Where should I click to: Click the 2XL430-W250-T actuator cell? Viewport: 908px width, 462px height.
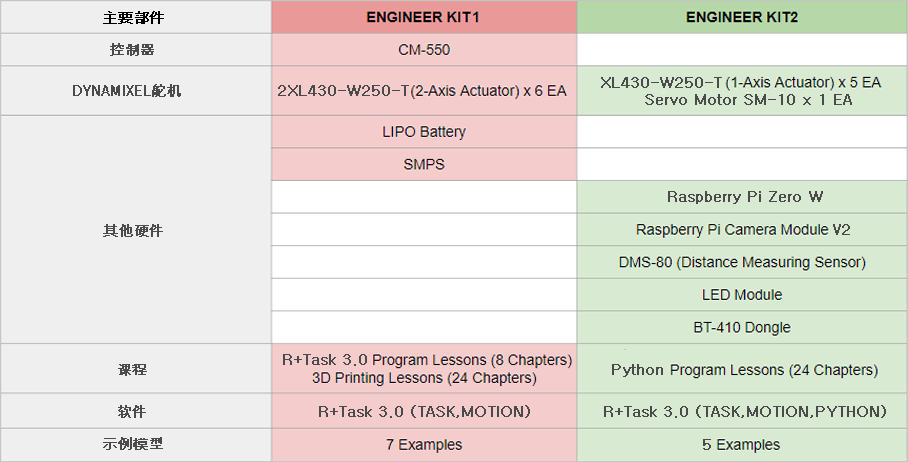tap(424, 91)
